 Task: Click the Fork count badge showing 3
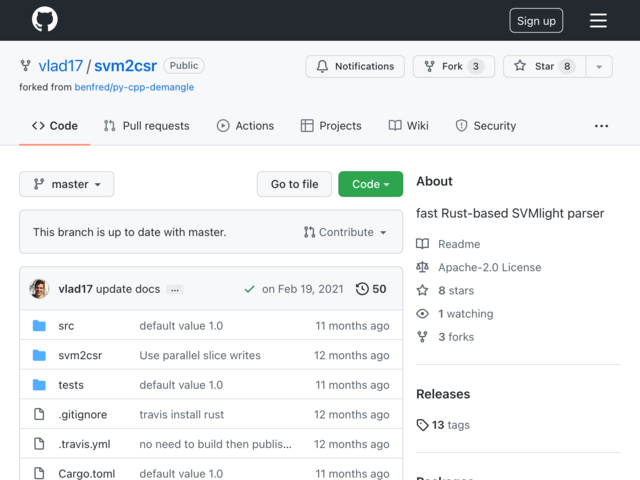click(476, 67)
